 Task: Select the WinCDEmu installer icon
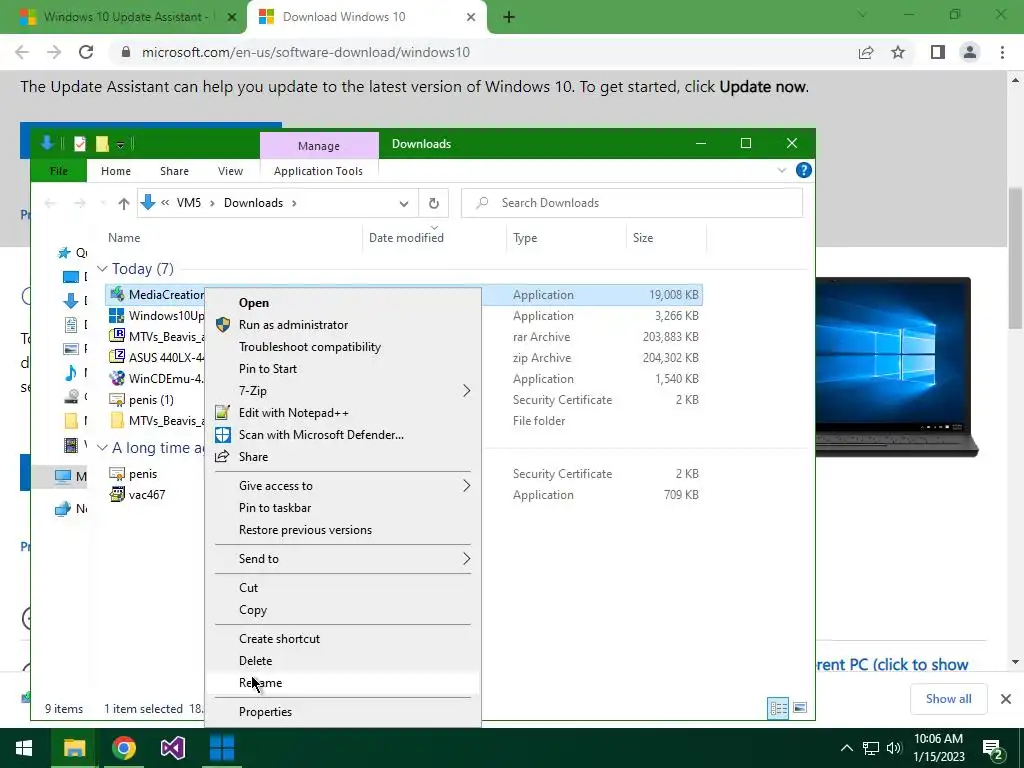117,379
